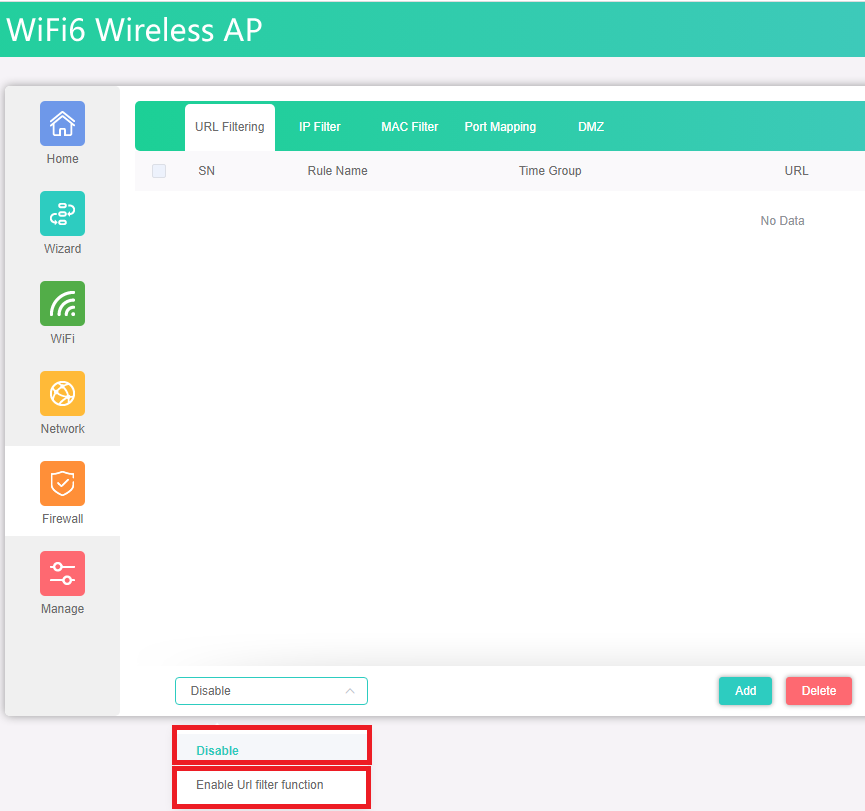Launch the setup Wizard icon
This screenshot has height=811, width=865.
point(62,214)
